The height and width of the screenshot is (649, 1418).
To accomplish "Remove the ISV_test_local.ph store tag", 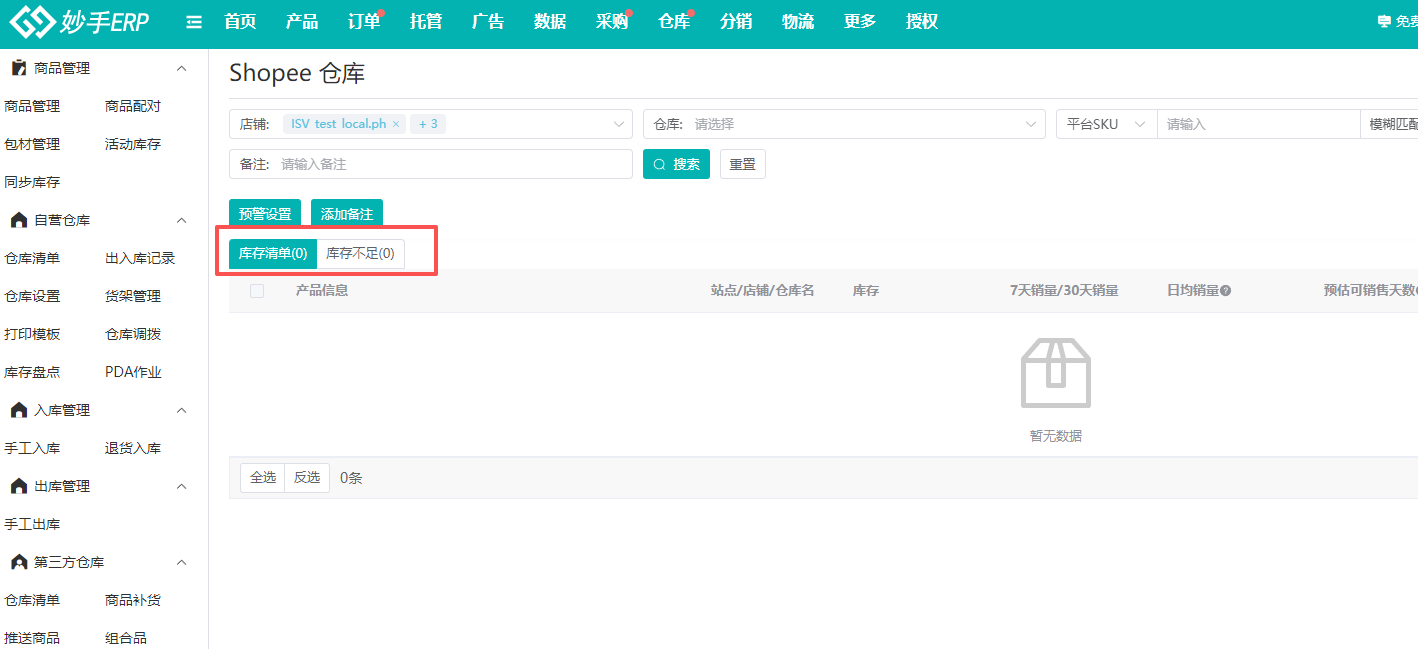I will [x=396, y=124].
